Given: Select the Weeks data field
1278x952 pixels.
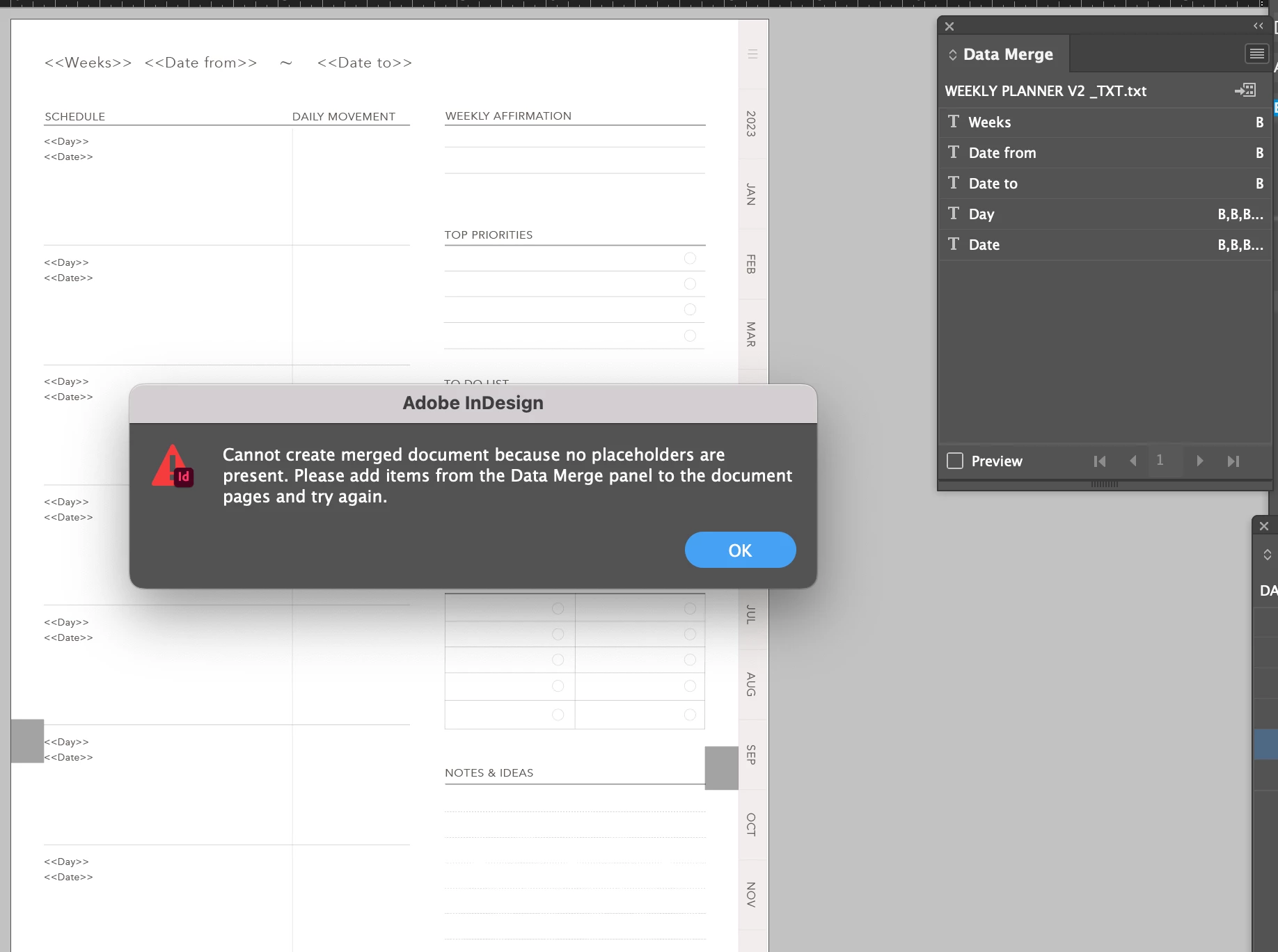Looking at the screenshot, I should click(x=1105, y=122).
